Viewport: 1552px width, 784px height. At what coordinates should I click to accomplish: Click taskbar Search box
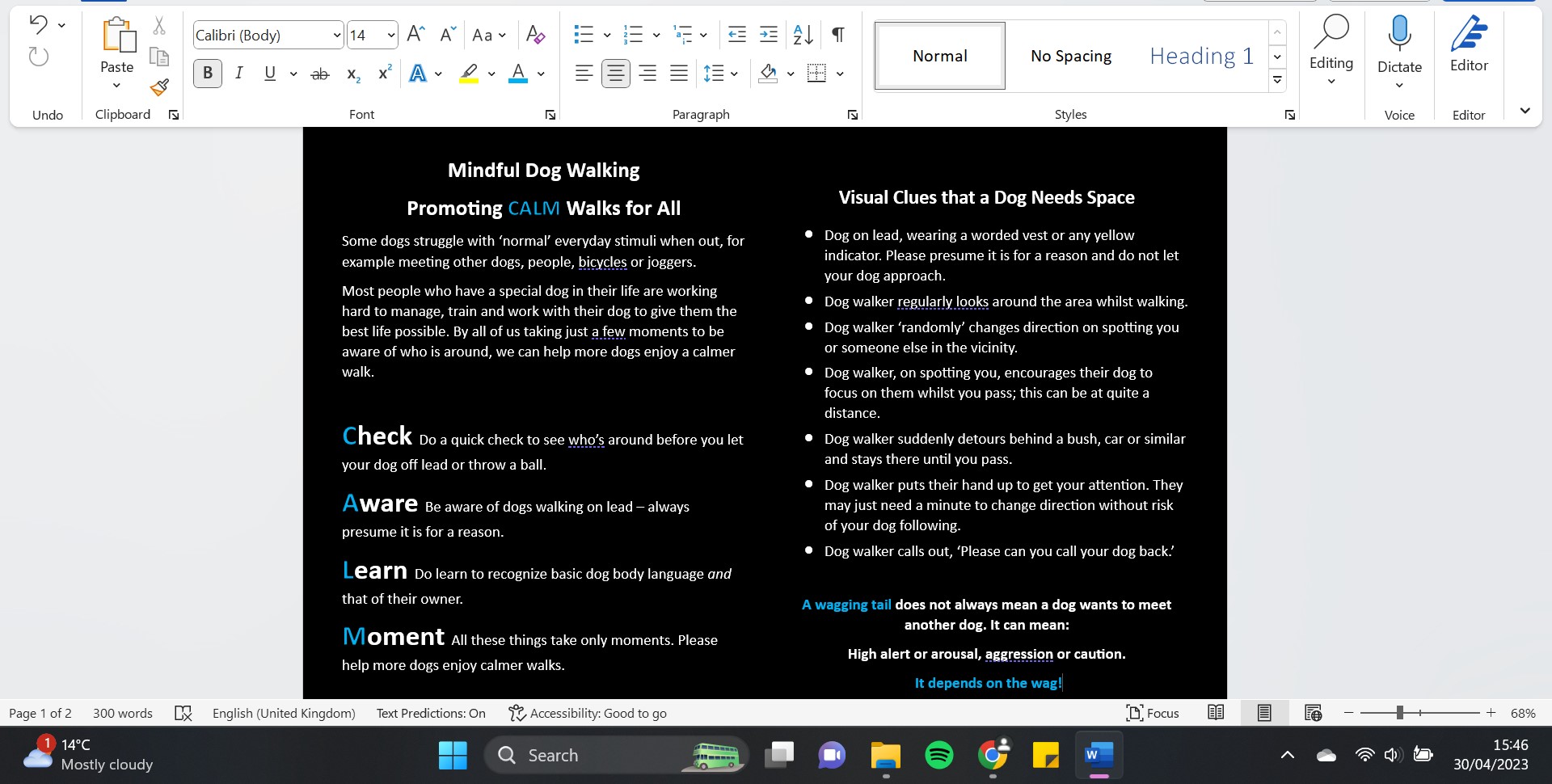click(x=616, y=756)
